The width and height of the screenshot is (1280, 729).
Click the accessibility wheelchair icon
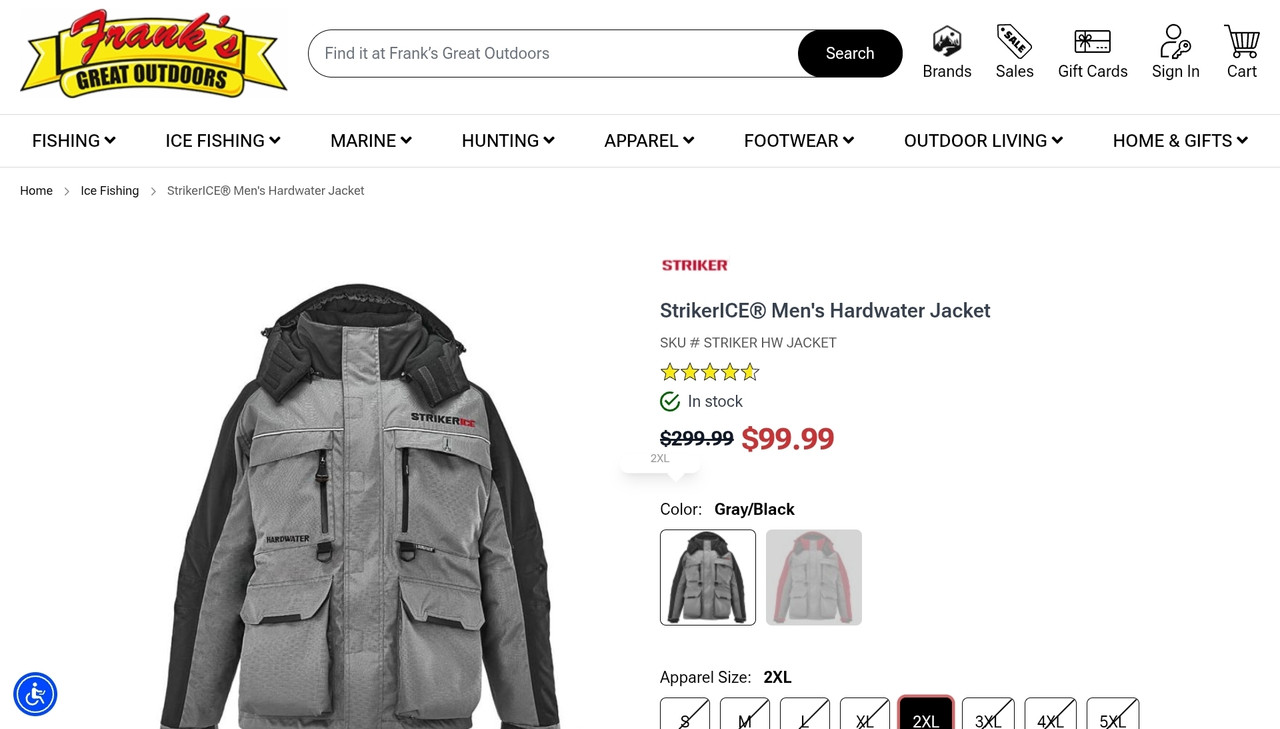coord(35,694)
